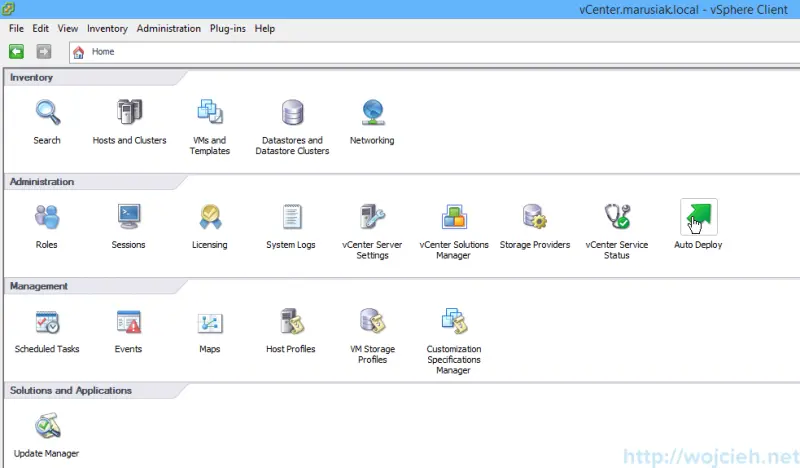Screen dimensions: 800x468
Task: Click the vSphere Client title bar icon
Action: click(x=8, y=9)
